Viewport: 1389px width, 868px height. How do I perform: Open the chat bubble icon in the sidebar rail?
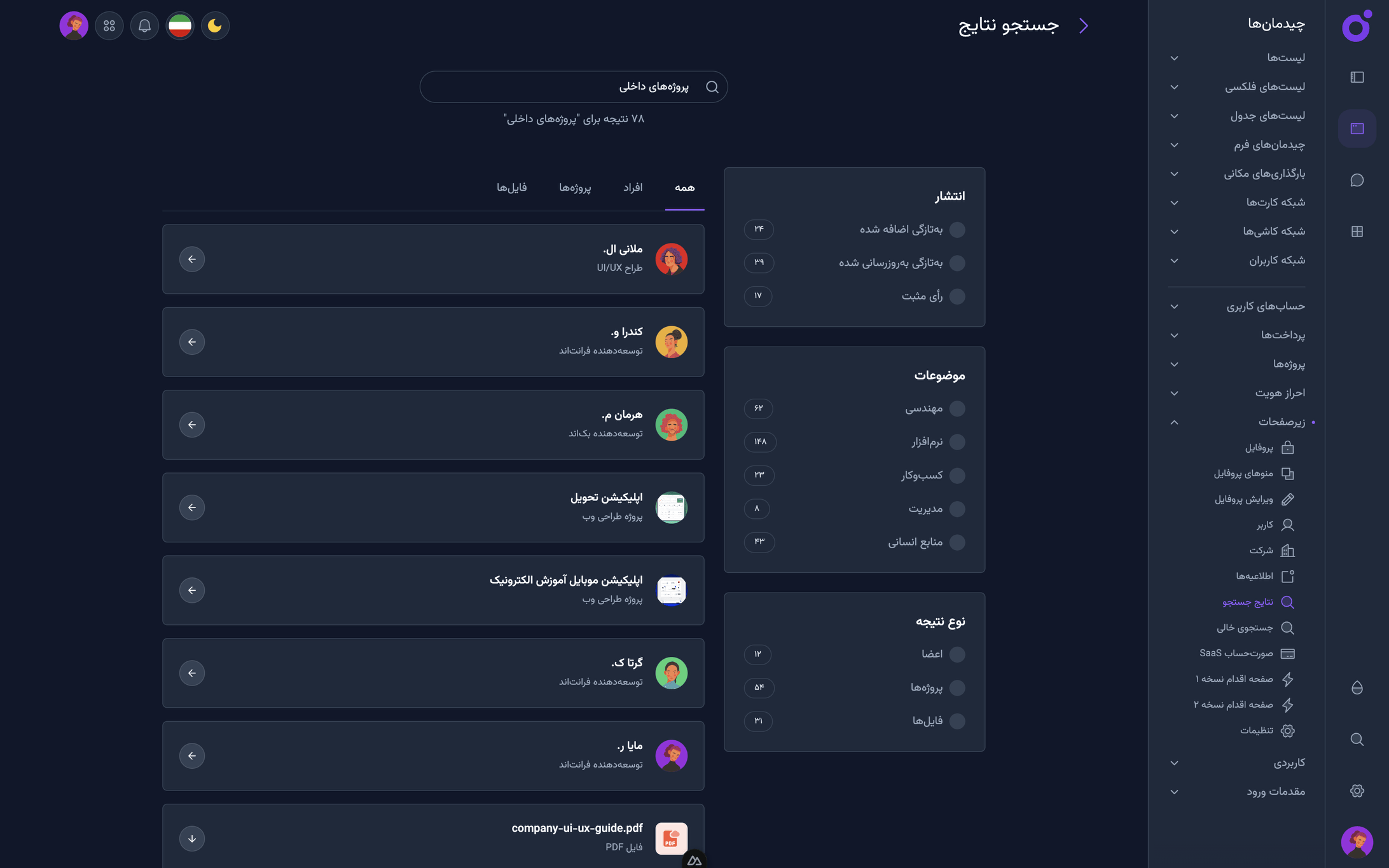coord(1357,180)
